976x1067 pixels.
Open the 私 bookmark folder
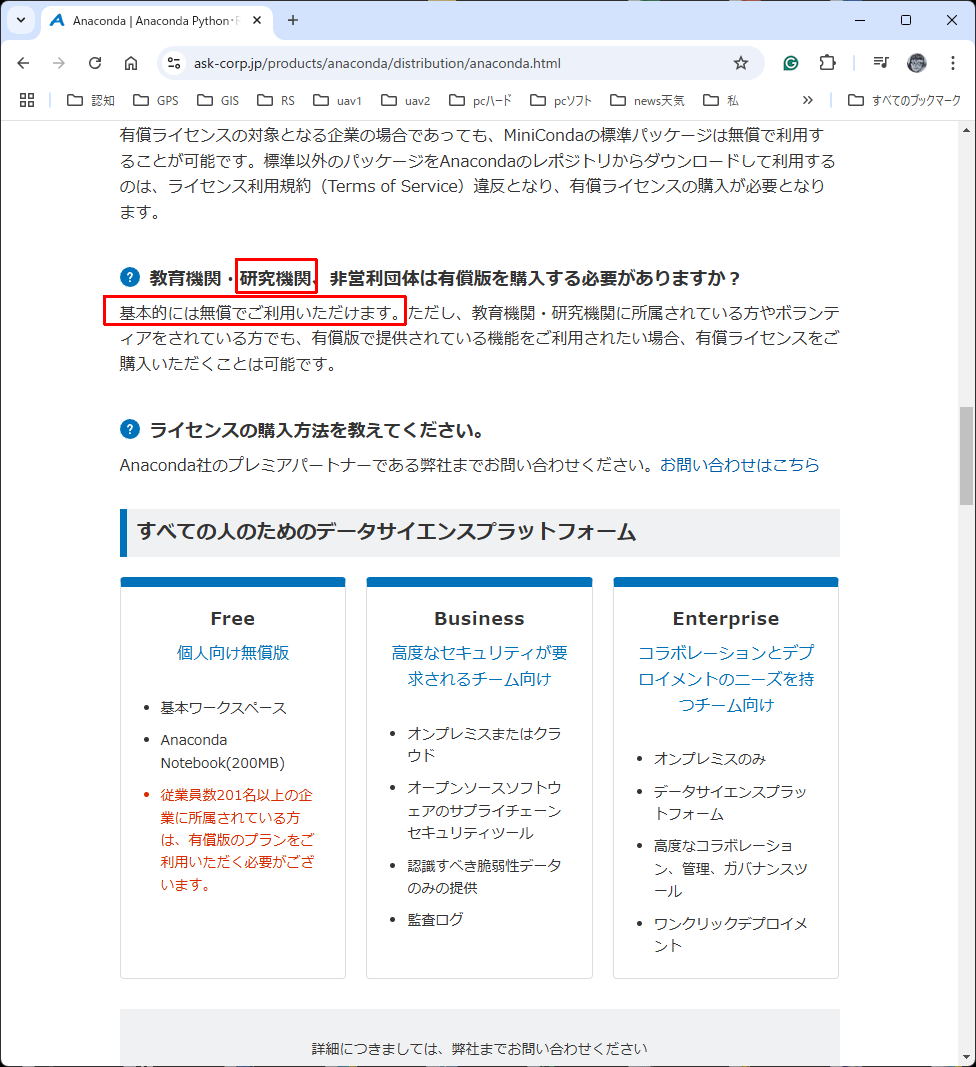point(721,101)
